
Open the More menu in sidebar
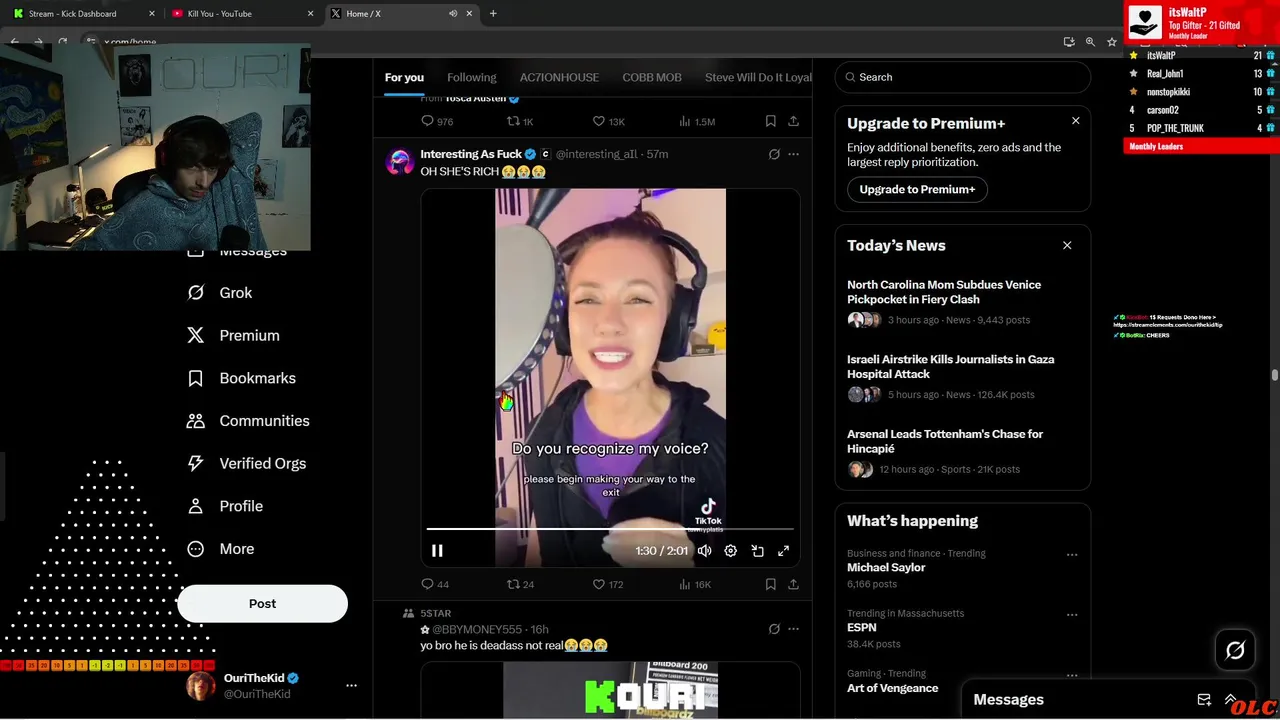[221, 549]
